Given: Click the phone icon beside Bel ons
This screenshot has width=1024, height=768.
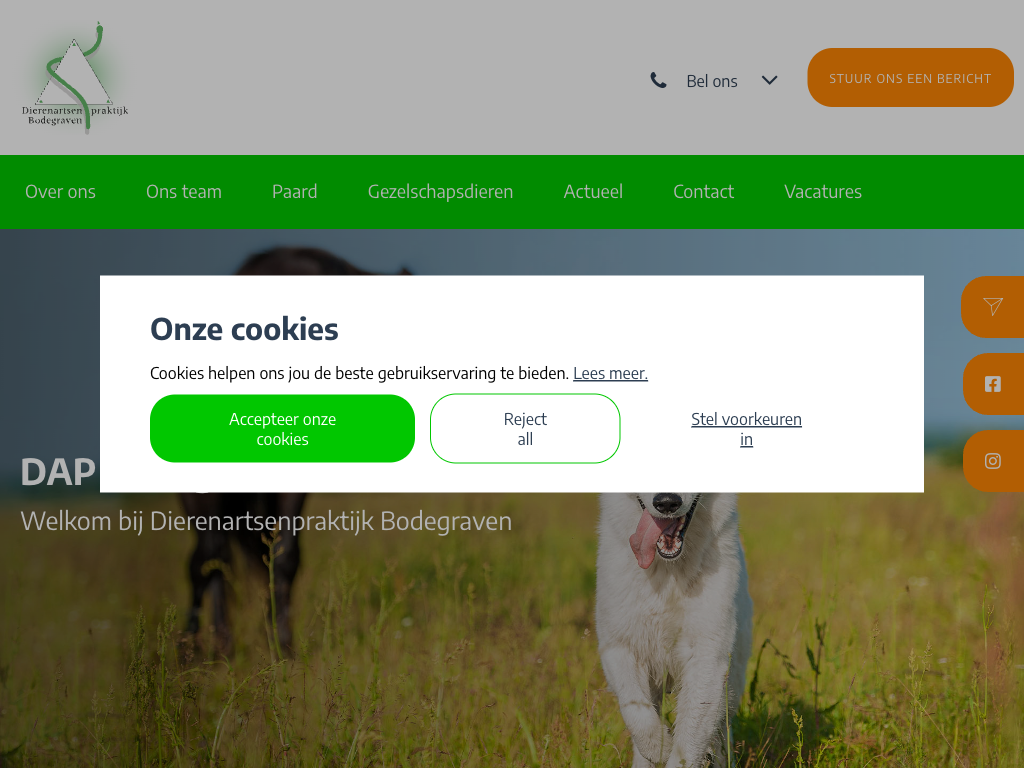Looking at the screenshot, I should [658, 80].
